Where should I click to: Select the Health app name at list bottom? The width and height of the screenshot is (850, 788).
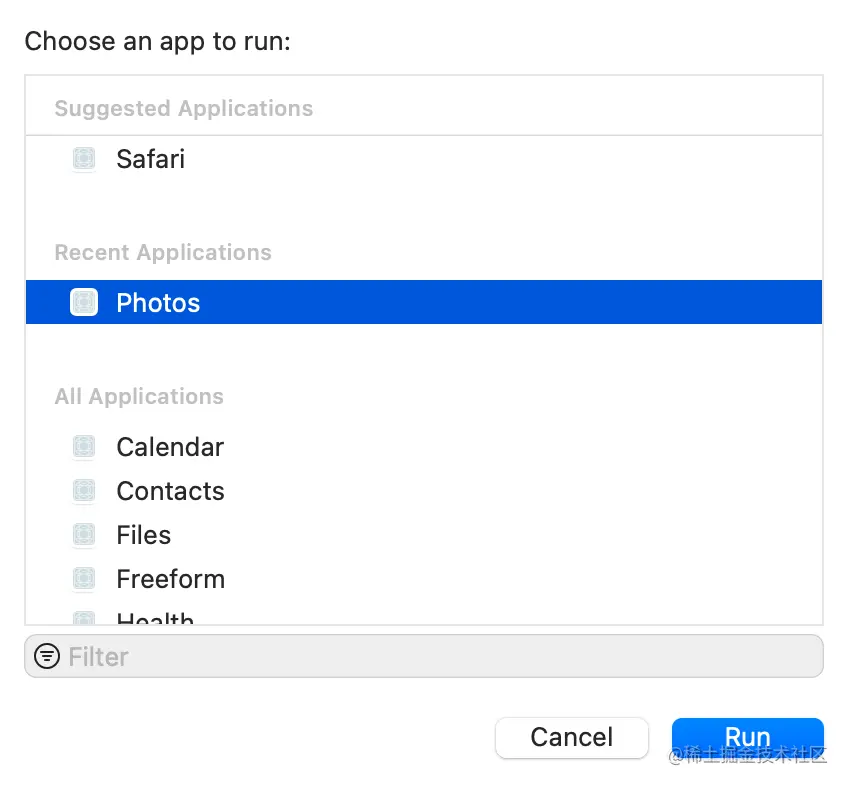pyautogui.click(x=155, y=619)
